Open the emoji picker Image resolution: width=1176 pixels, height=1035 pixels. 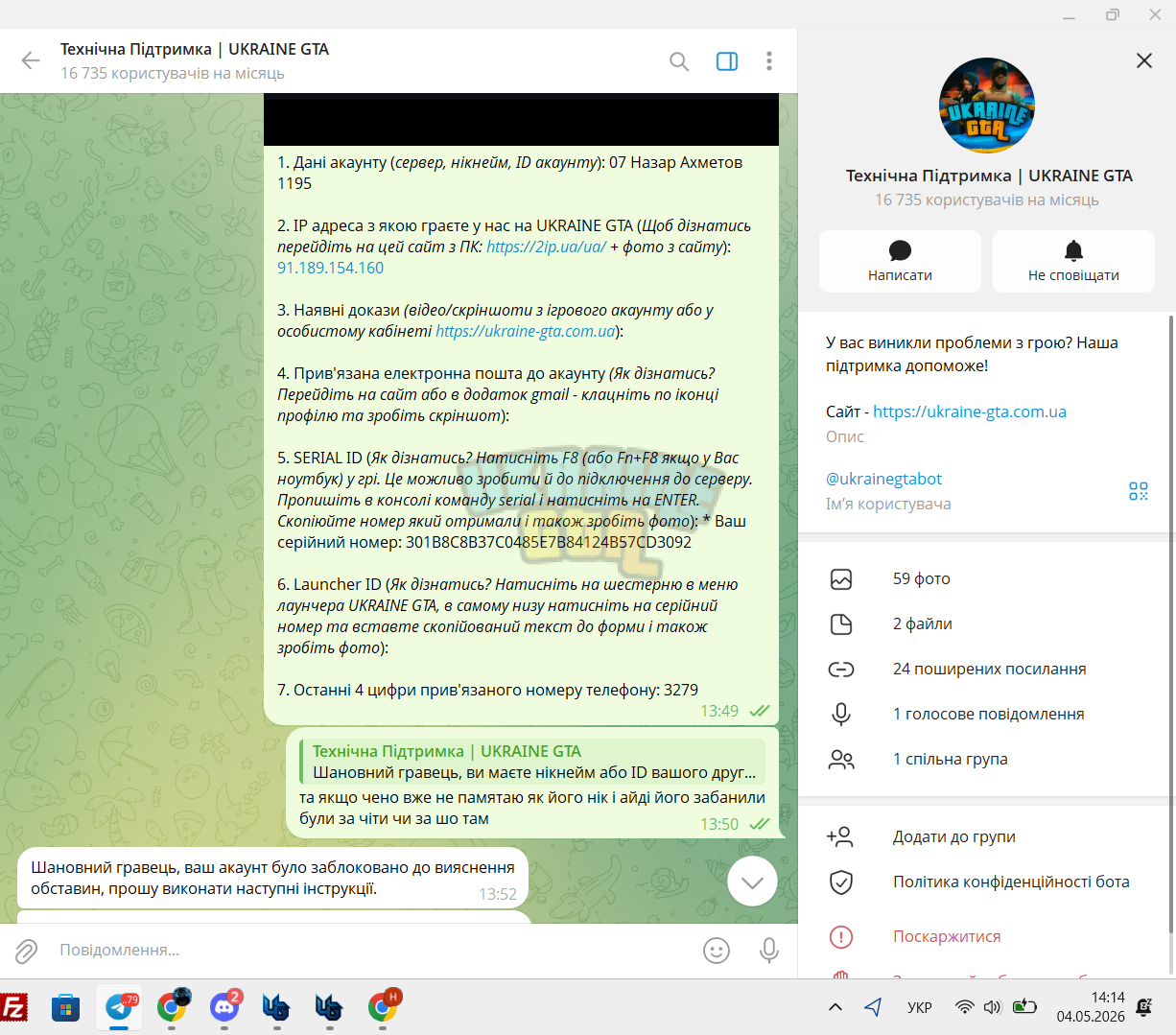717,951
